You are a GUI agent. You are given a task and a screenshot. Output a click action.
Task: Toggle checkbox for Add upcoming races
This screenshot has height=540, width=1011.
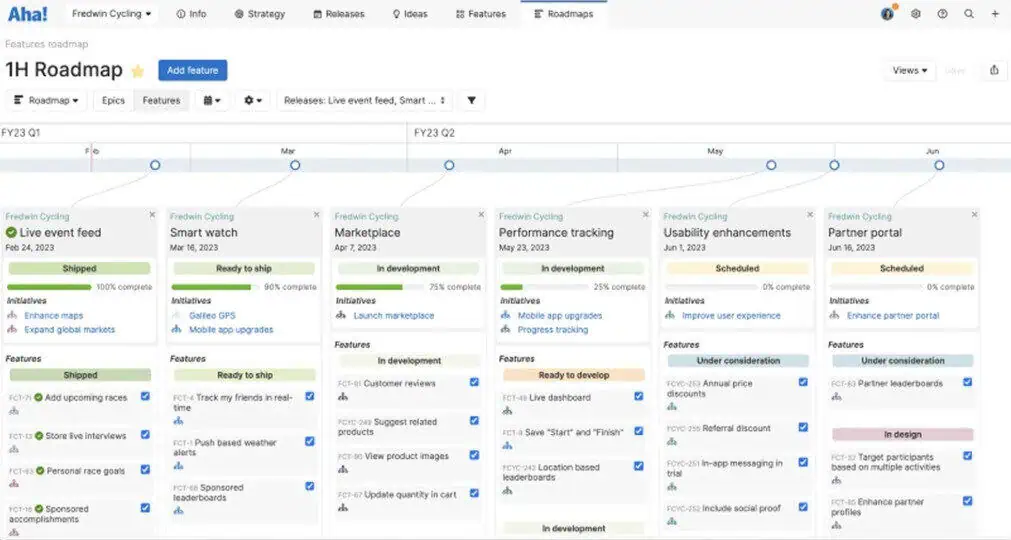(x=145, y=396)
